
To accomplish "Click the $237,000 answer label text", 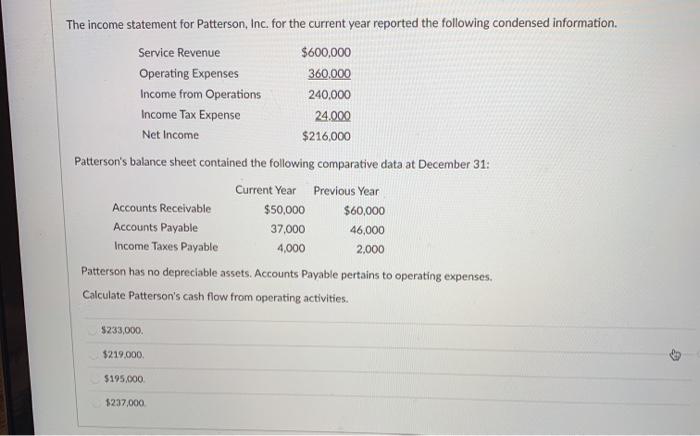I will 126,403.
